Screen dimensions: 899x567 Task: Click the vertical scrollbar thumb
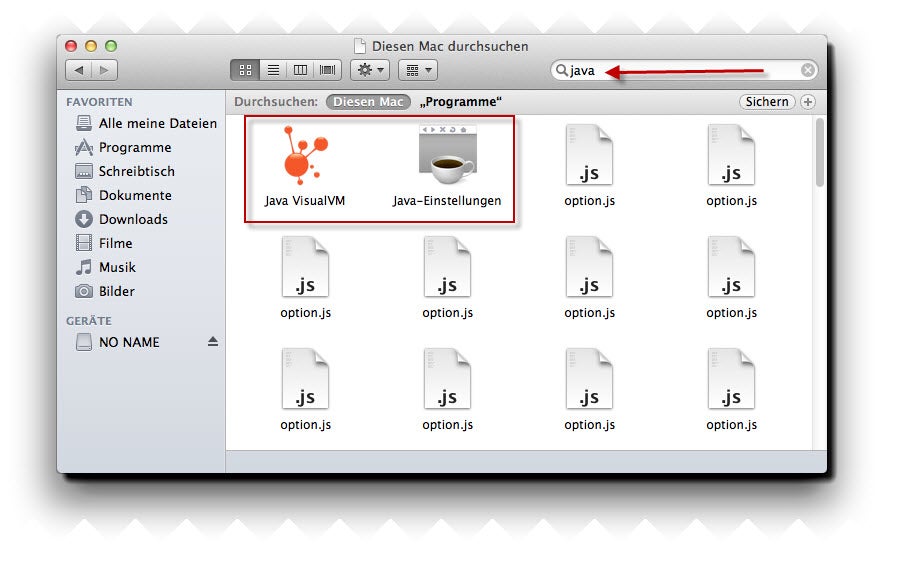click(x=820, y=152)
